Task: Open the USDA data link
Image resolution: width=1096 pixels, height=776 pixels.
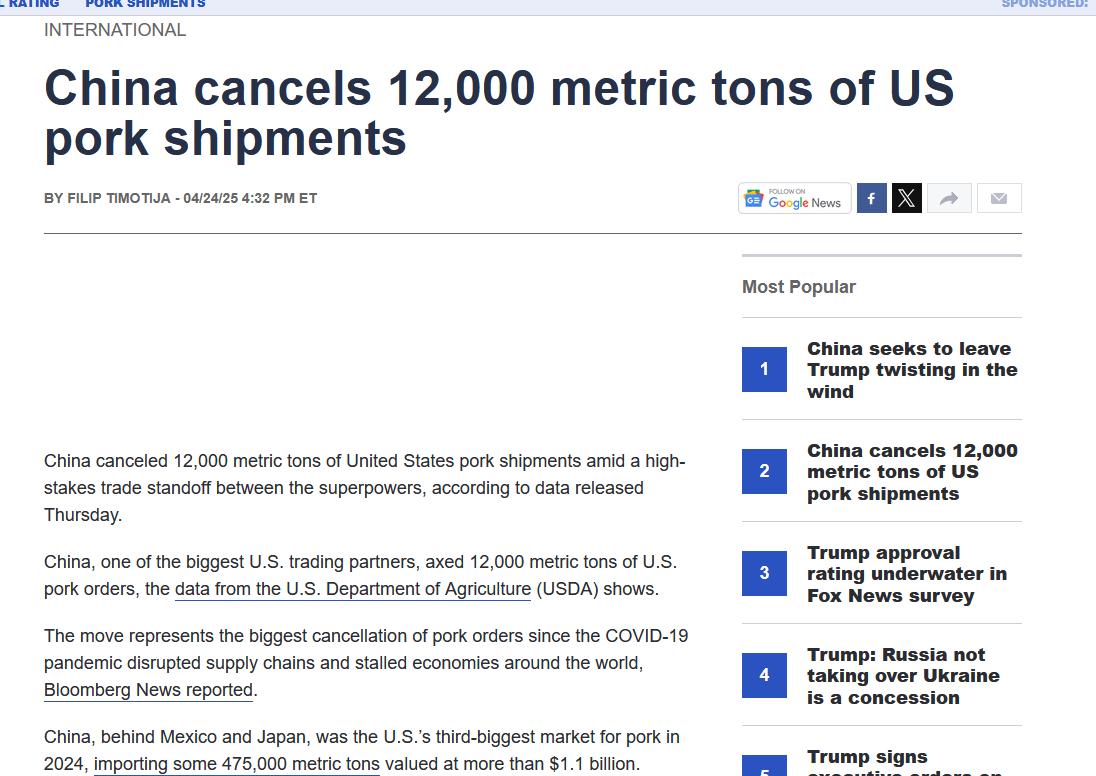Action: pos(353,589)
